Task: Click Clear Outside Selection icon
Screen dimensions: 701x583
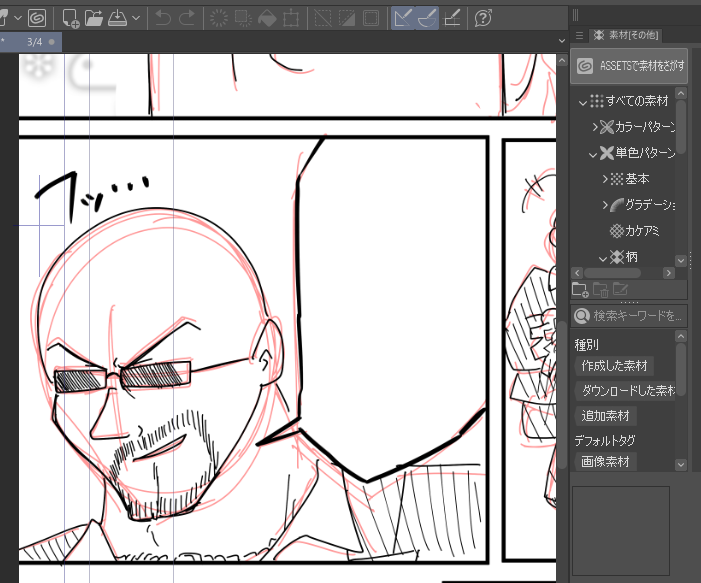Action: [243, 18]
